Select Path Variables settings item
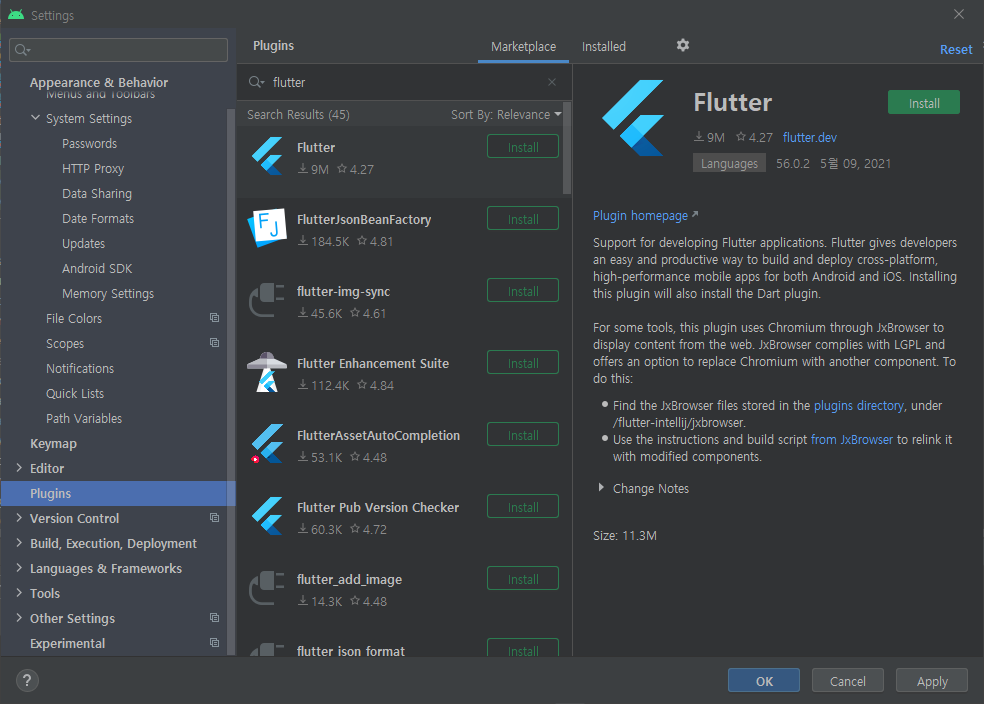Screen dimensions: 984x704 click(84, 419)
